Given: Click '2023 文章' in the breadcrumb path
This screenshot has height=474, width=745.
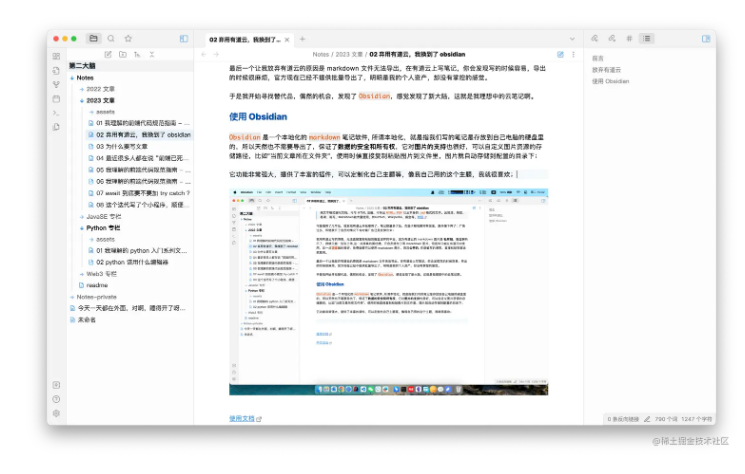Looking at the screenshot, I should coord(349,55).
